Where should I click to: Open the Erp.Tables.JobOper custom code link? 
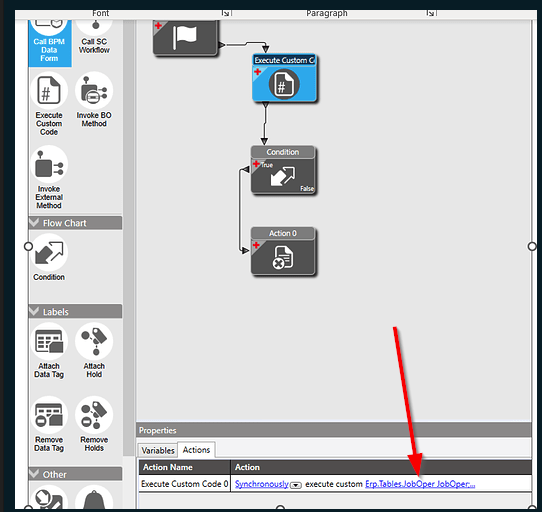(x=420, y=484)
